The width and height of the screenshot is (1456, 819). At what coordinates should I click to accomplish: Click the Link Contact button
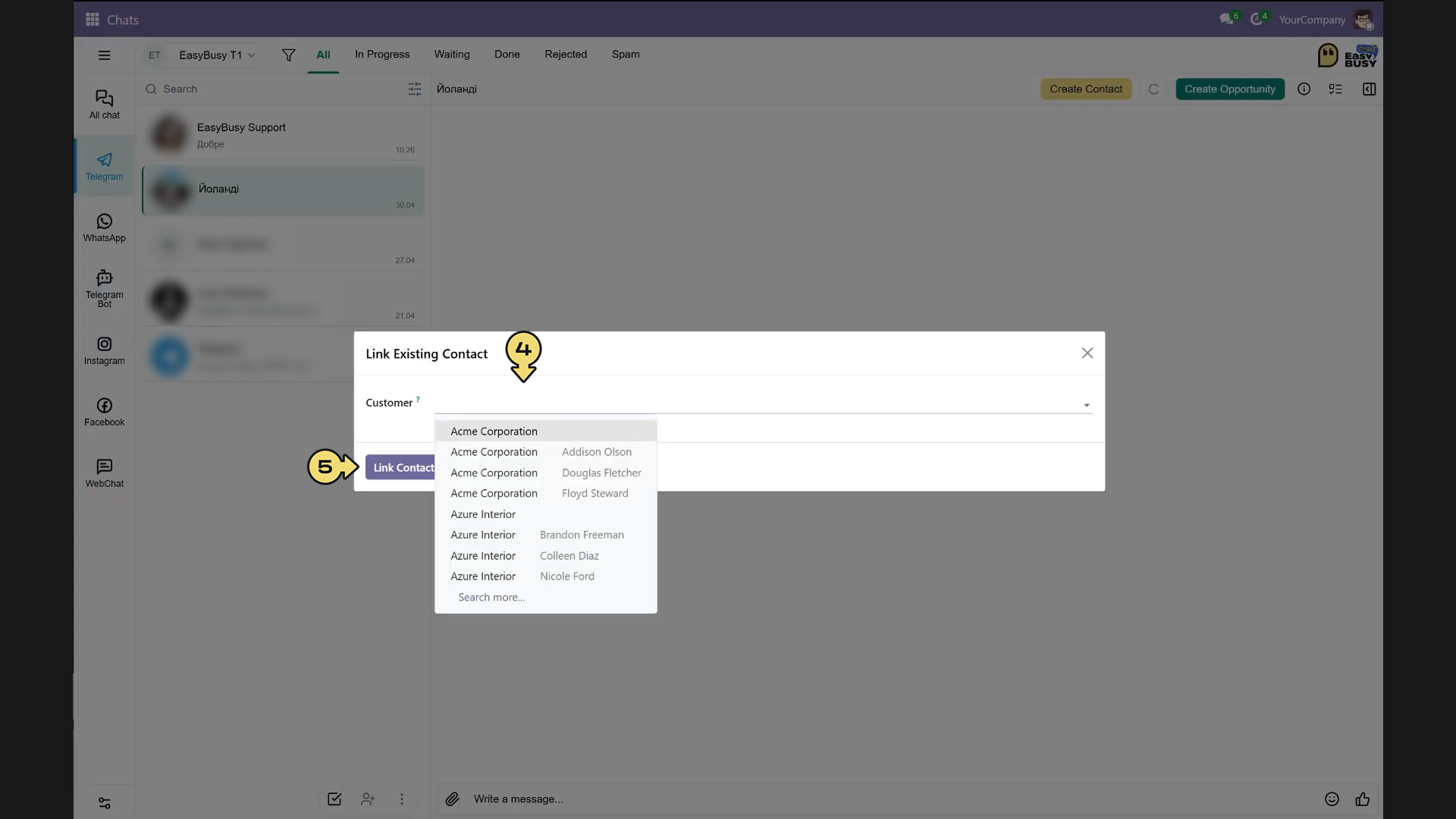(400, 467)
